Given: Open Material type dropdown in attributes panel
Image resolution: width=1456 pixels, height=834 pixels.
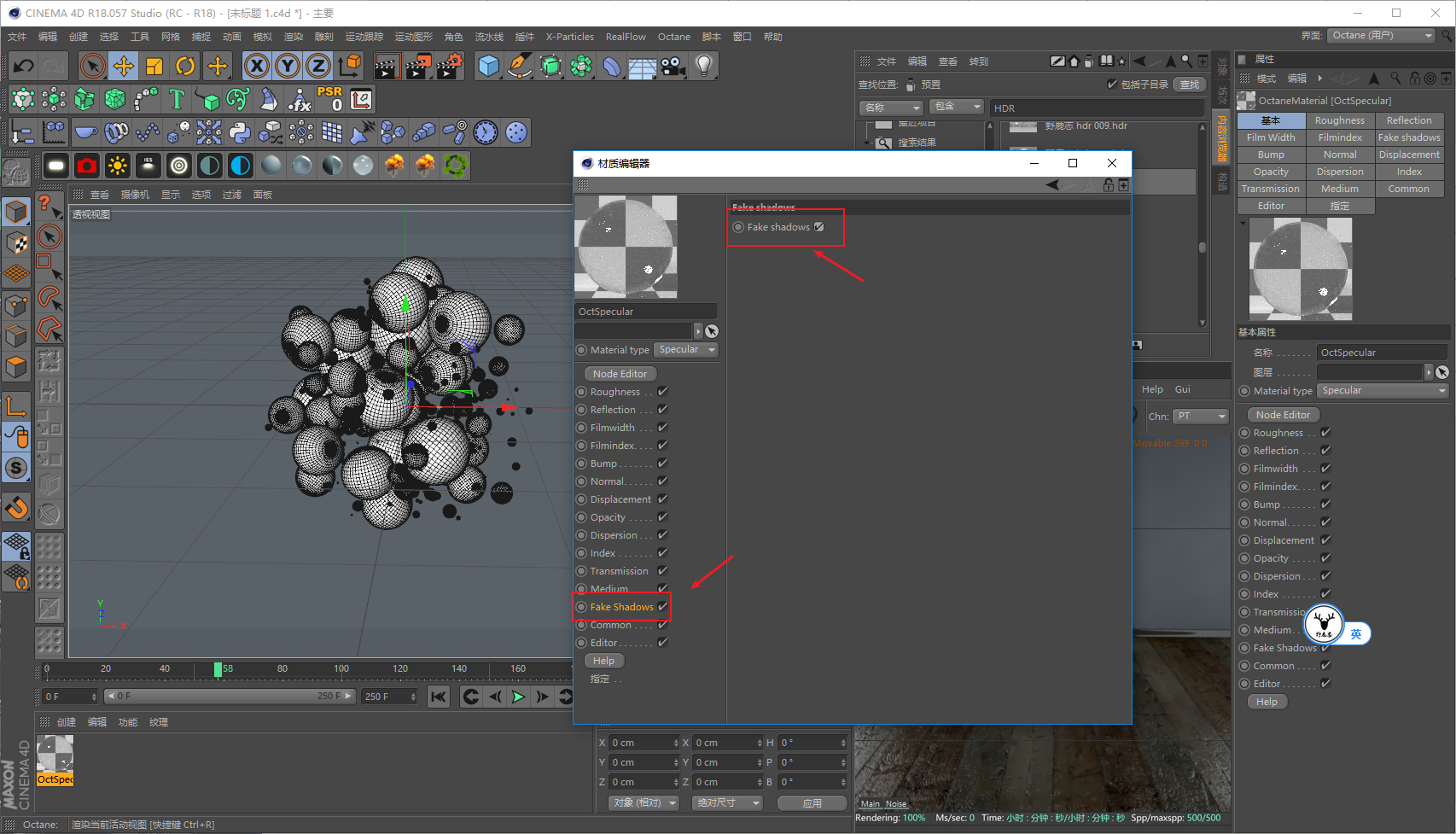Looking at the screenshot, I should [x=1383, y=391].
